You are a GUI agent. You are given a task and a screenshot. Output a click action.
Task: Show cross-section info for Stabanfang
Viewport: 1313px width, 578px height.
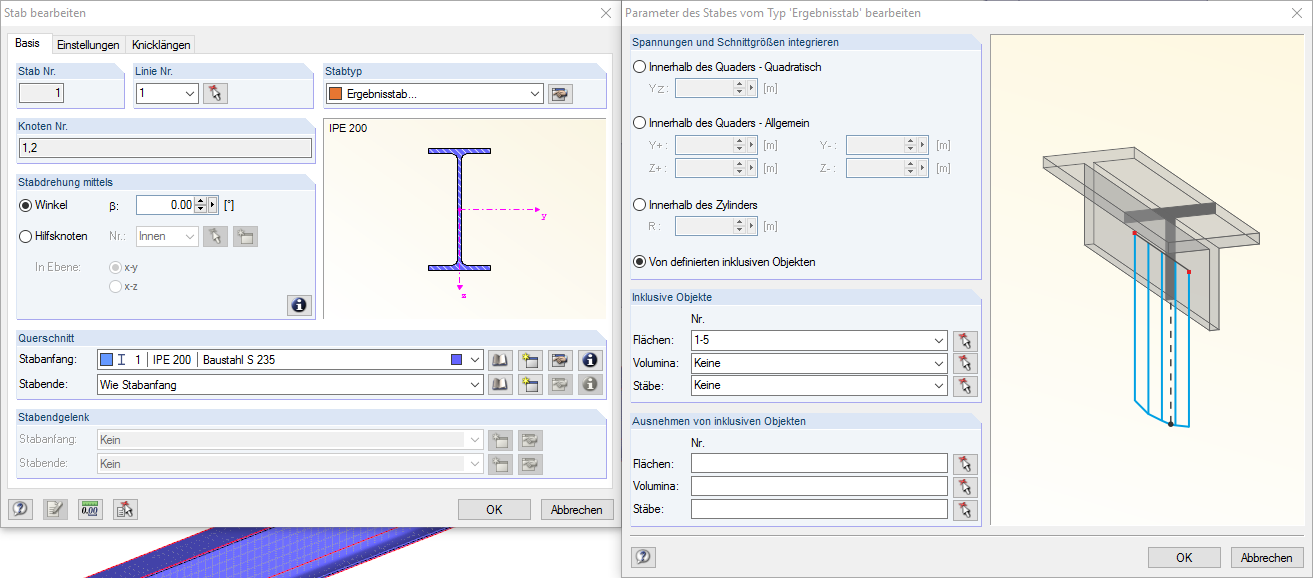click(x=591, y=360)
